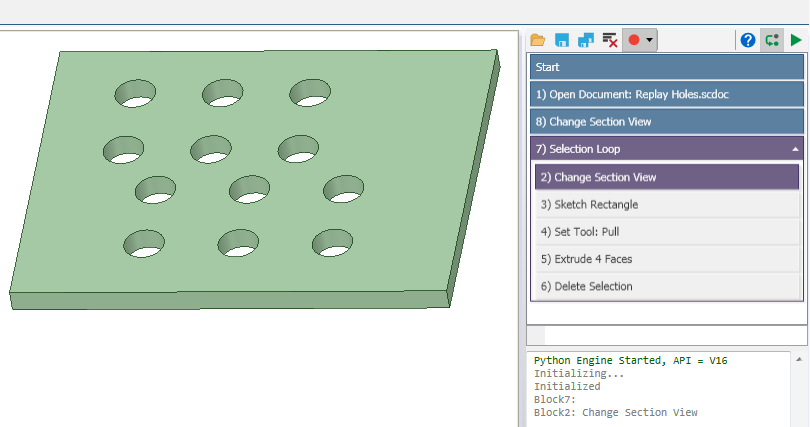Viewport: 810px width, 427px height.
Task: Toggle the step/debug mode icon
Action: tap(772, 40)
